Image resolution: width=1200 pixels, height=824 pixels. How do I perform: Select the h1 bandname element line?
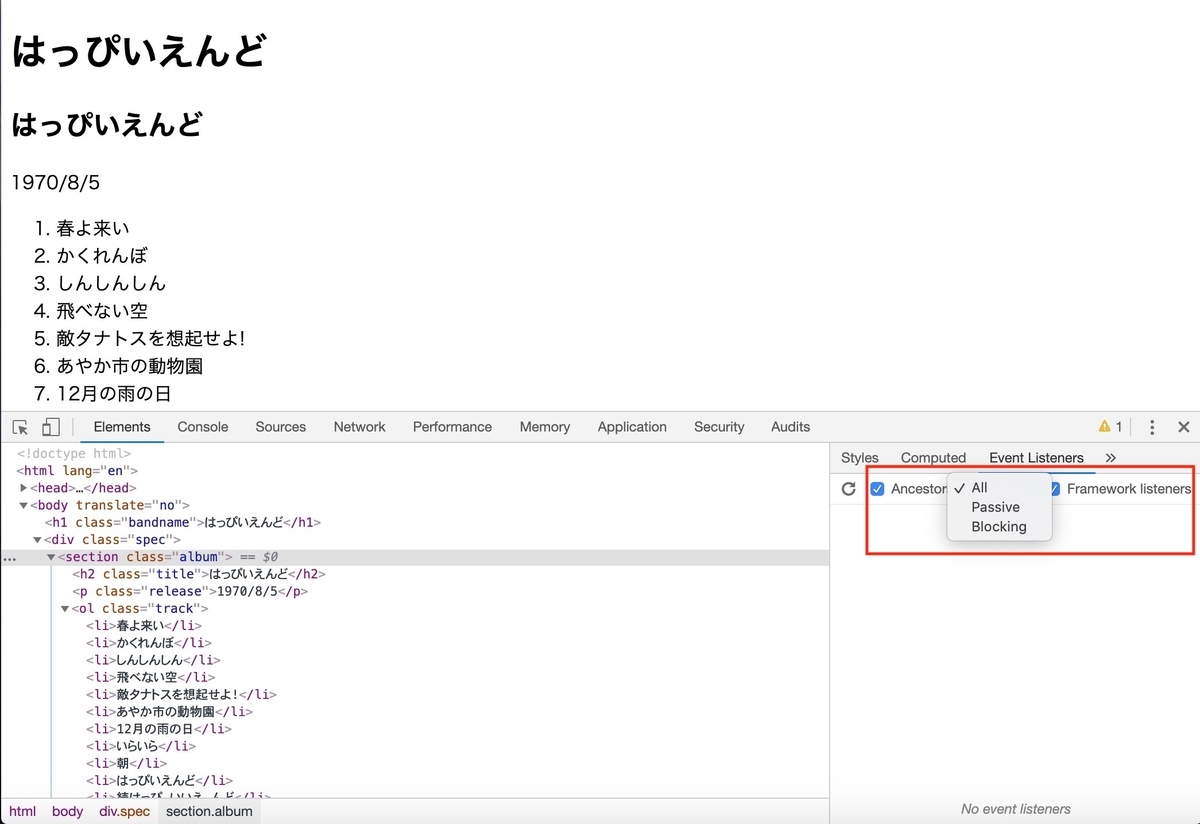(x=182, y=523)
